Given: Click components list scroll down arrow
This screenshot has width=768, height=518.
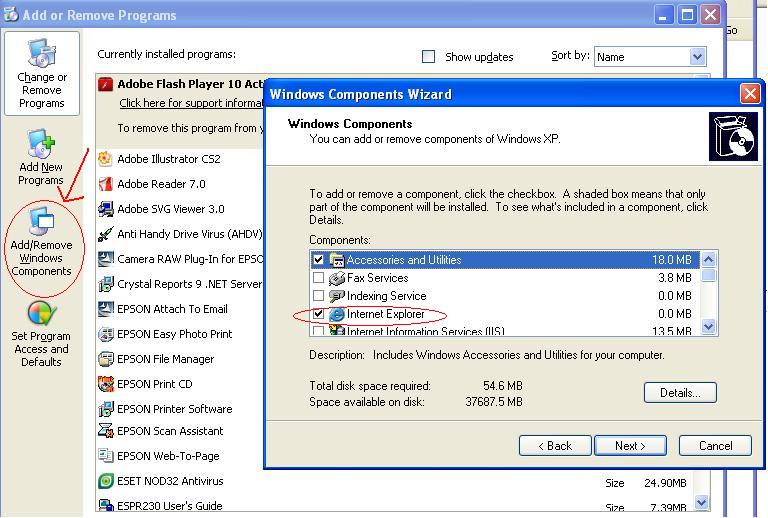Looking at the screenshot, I should coord(709,326).
